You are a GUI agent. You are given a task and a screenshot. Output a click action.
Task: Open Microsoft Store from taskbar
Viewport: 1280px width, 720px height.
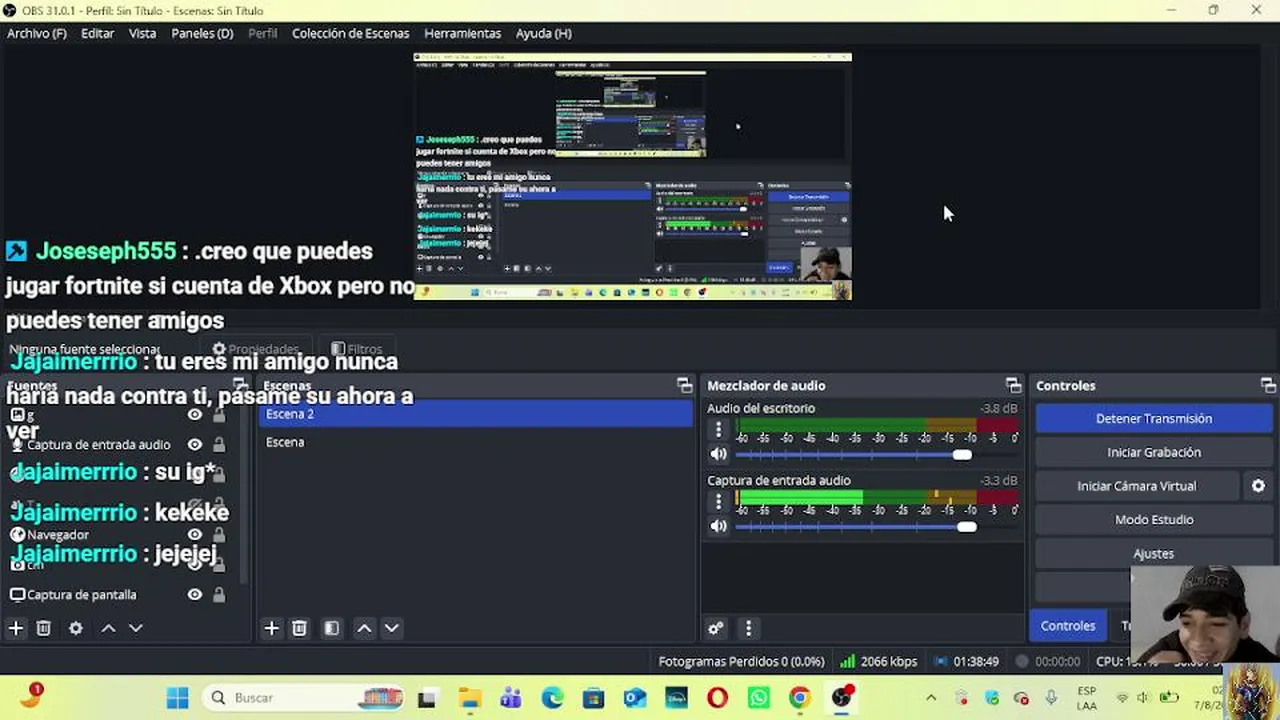[593, 698]
